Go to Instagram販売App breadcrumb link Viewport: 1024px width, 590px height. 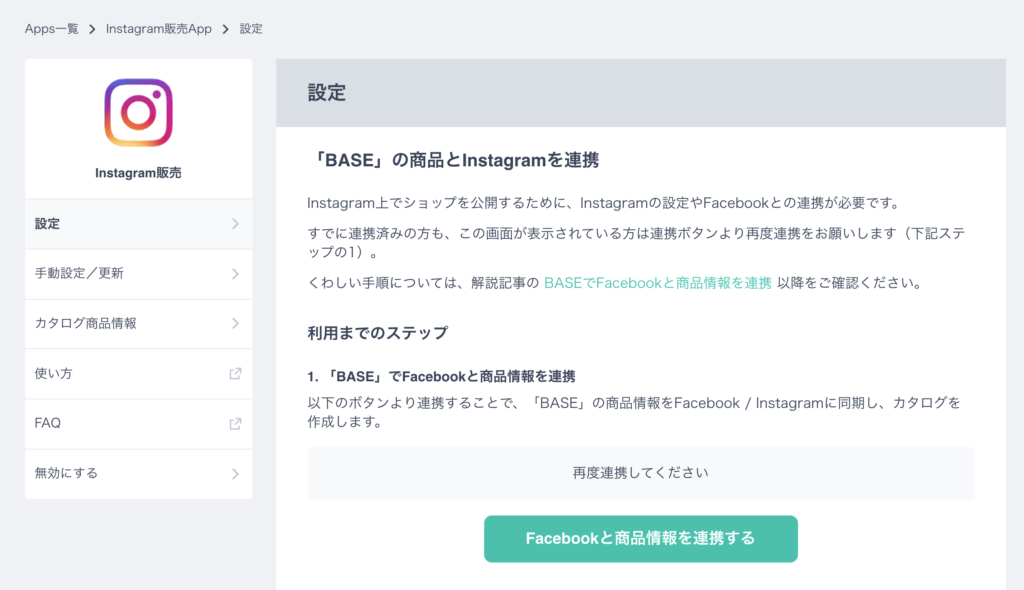[x=159, y=29]
